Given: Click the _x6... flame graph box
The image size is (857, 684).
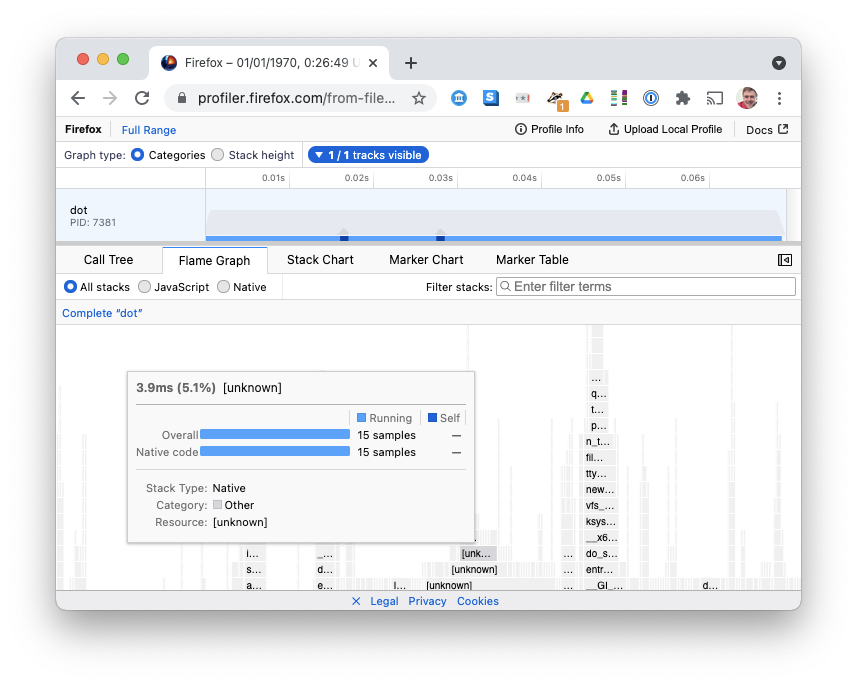Looking at the screenshot, I should (x=601, y=538).
